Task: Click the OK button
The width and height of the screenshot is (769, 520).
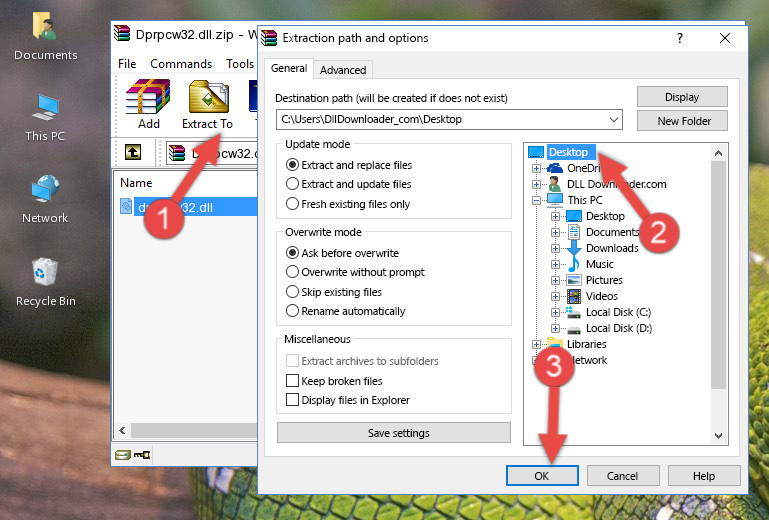Action: [x=542, y=476]
